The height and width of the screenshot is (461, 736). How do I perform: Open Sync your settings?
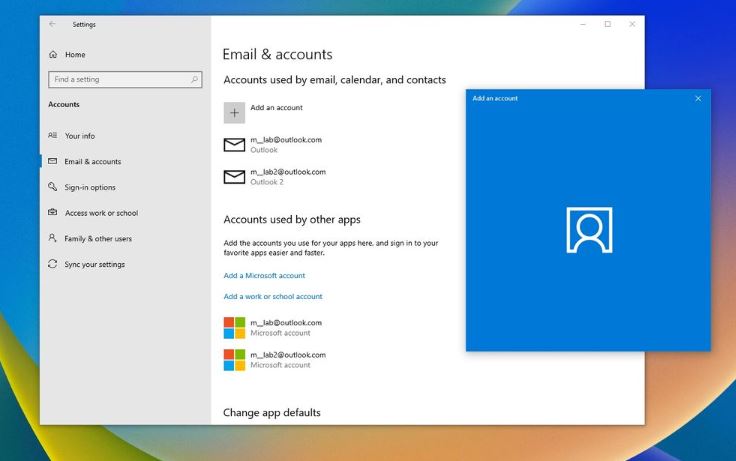pyautogui.click(x=94, y=264)
